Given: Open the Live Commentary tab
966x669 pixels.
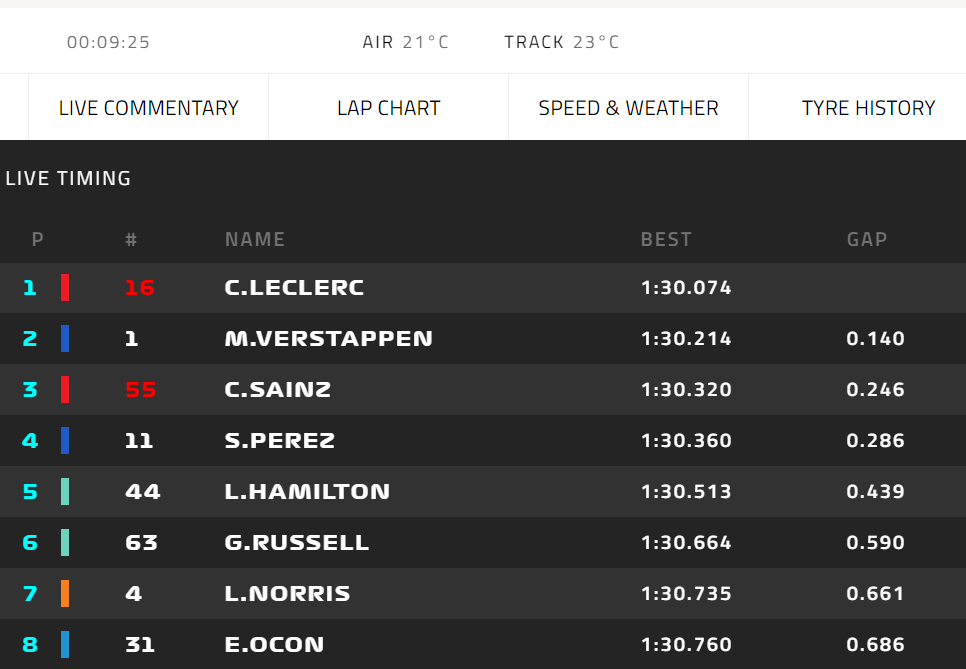Looking at the screenshot, I should pos(148,108).
